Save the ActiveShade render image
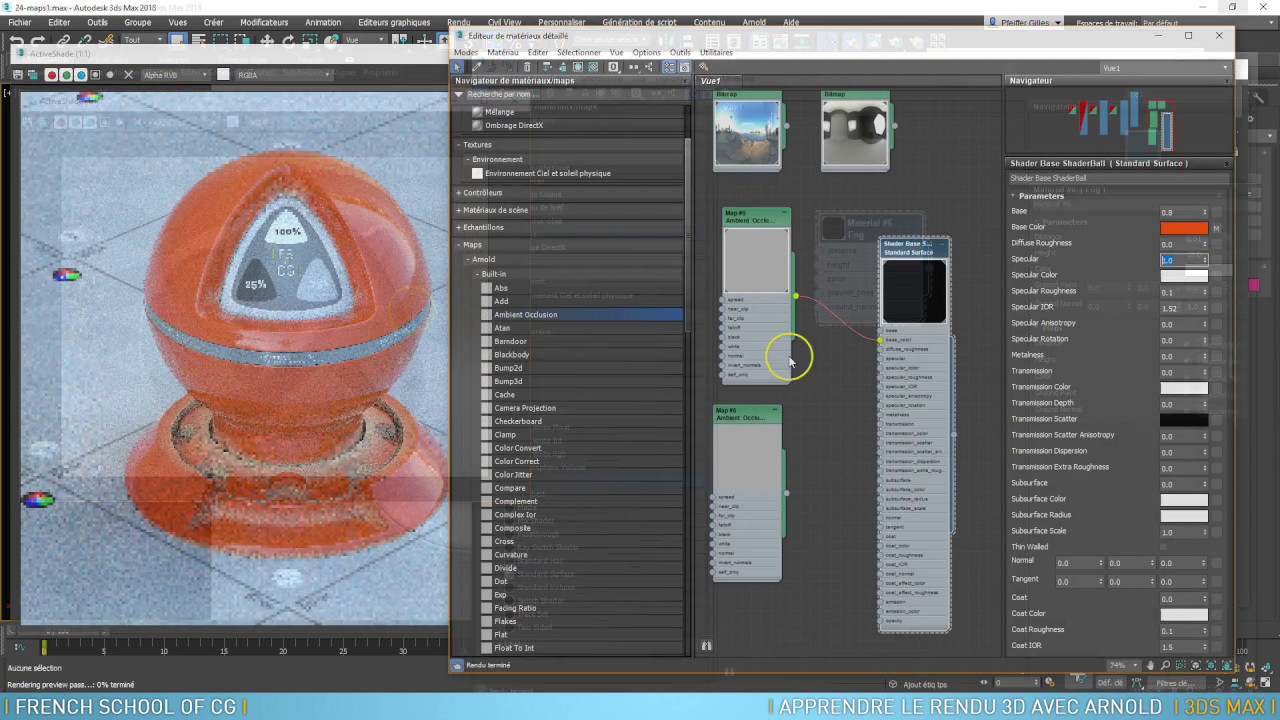 (x=17, y=75)
